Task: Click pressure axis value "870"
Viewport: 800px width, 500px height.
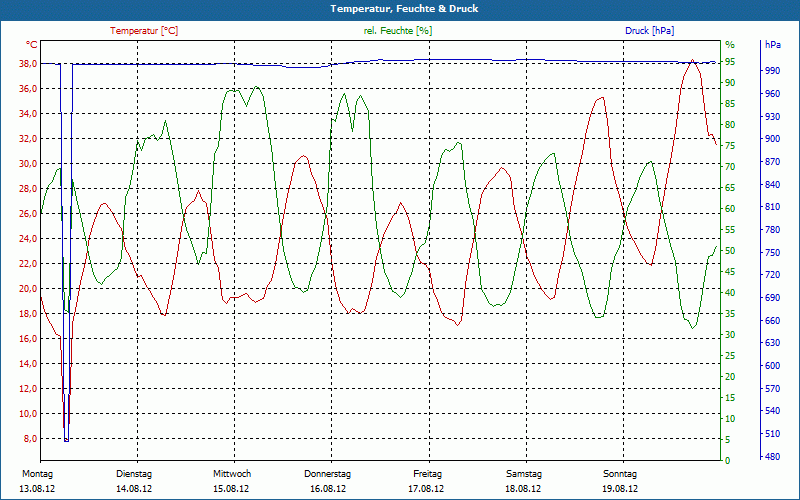Action: point(772,162)
